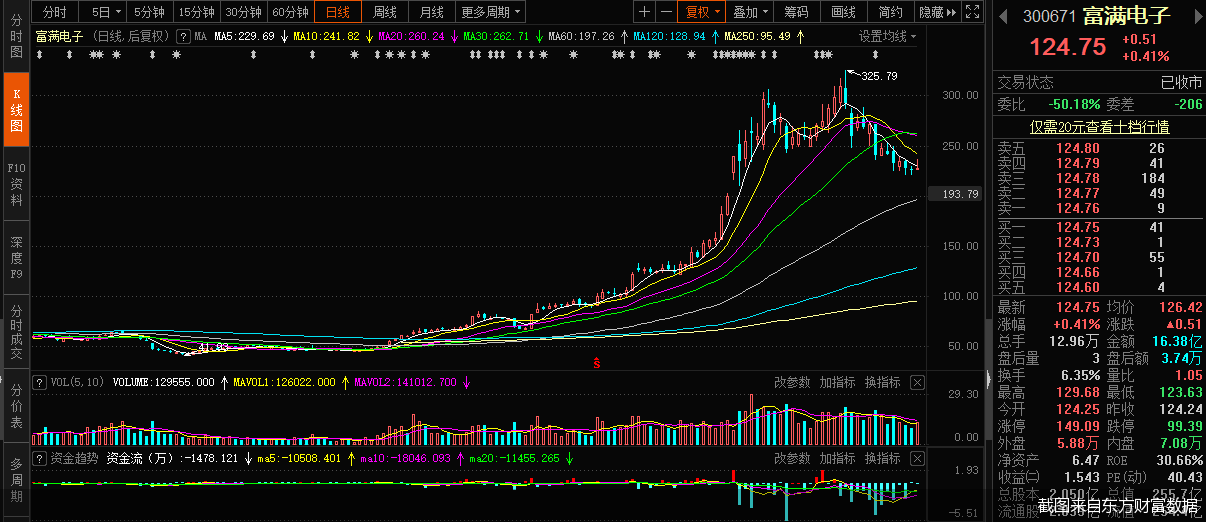
Task: Select the 分时 period tab
Action: coord(55,12)
